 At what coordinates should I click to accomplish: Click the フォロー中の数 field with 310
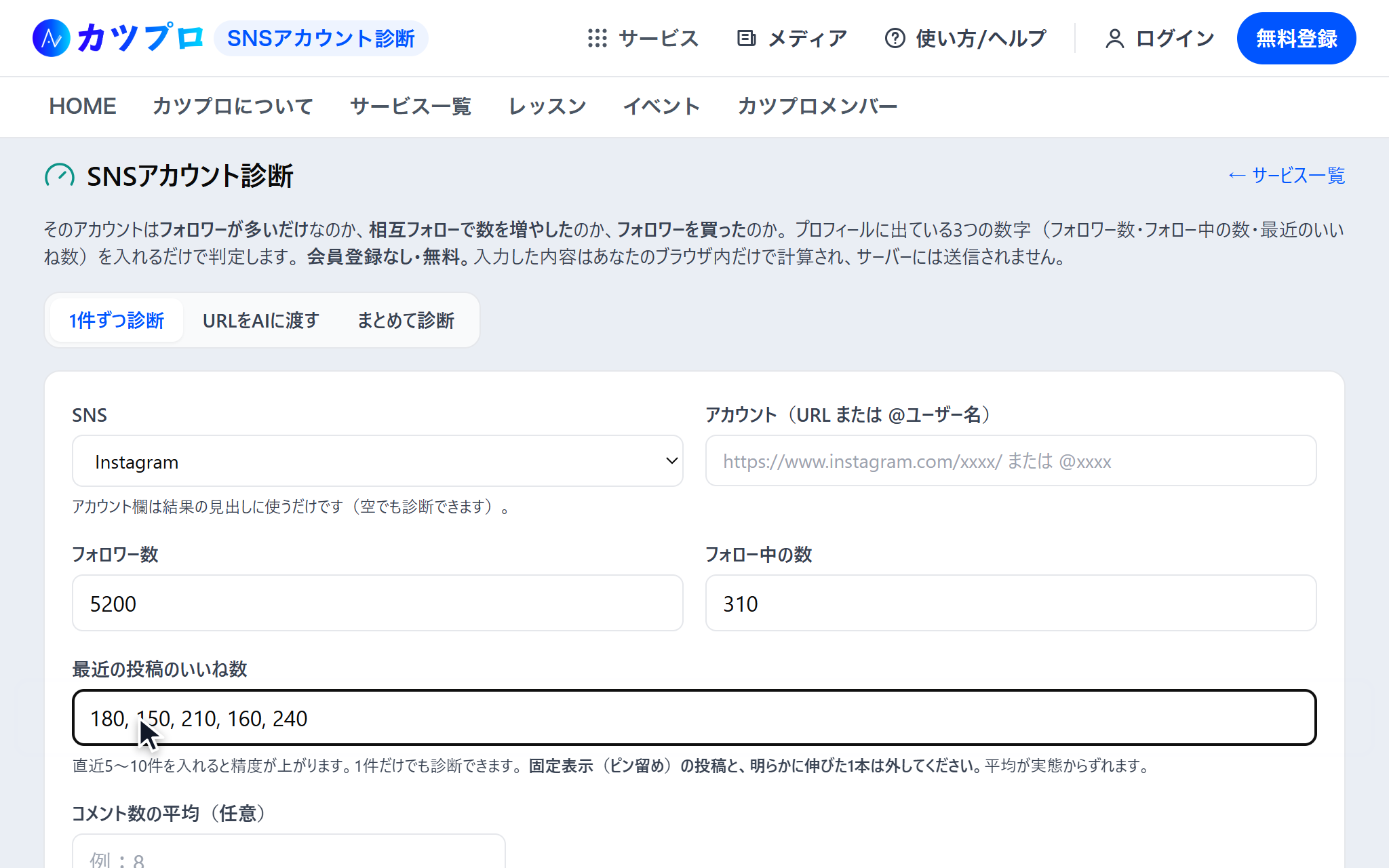click(1011, 603)
